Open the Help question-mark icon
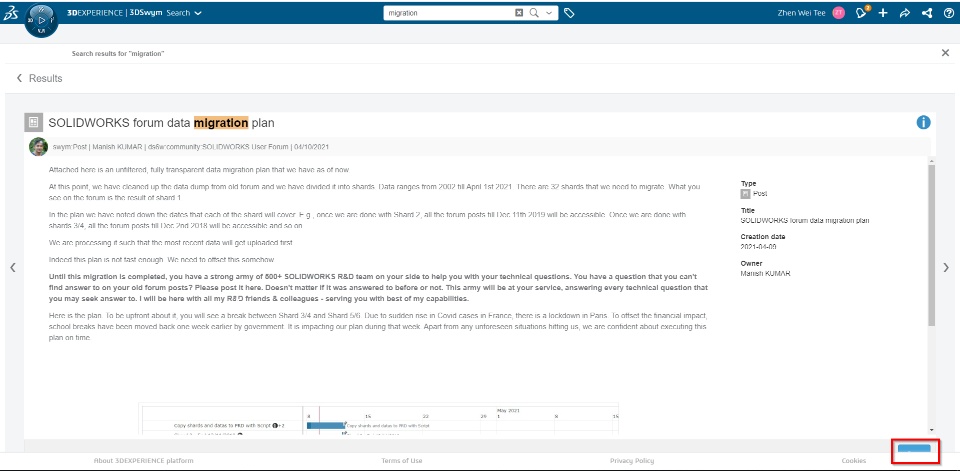Viewport: 960px width, 471px height. click(x=948, y=13)
